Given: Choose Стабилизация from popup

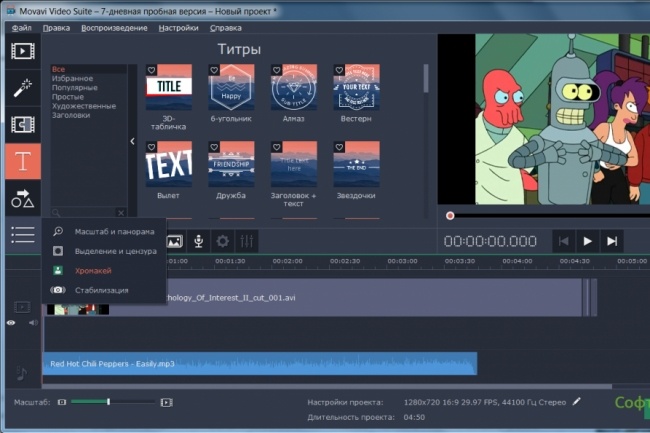Looking at the screenshot, I should point(104,290).
